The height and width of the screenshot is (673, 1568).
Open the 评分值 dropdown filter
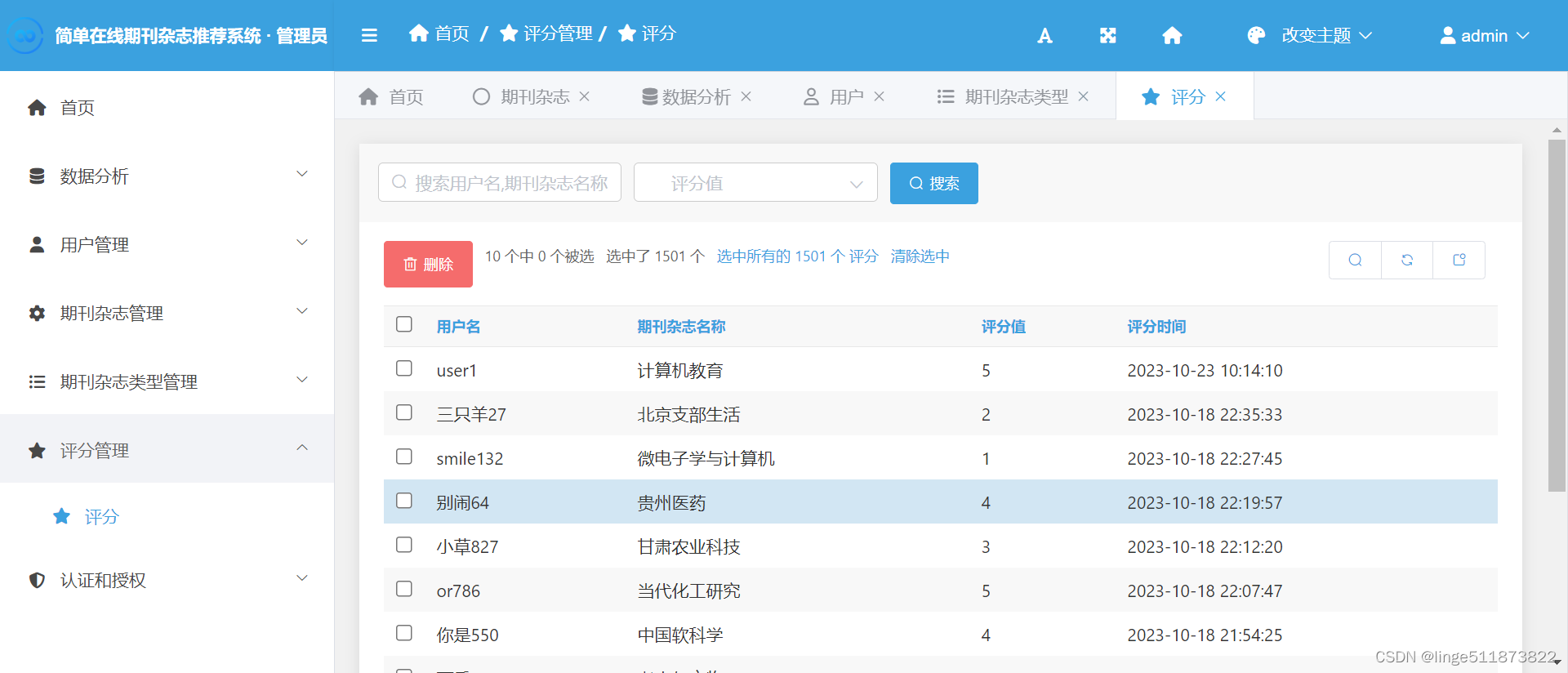click(755, 183)
